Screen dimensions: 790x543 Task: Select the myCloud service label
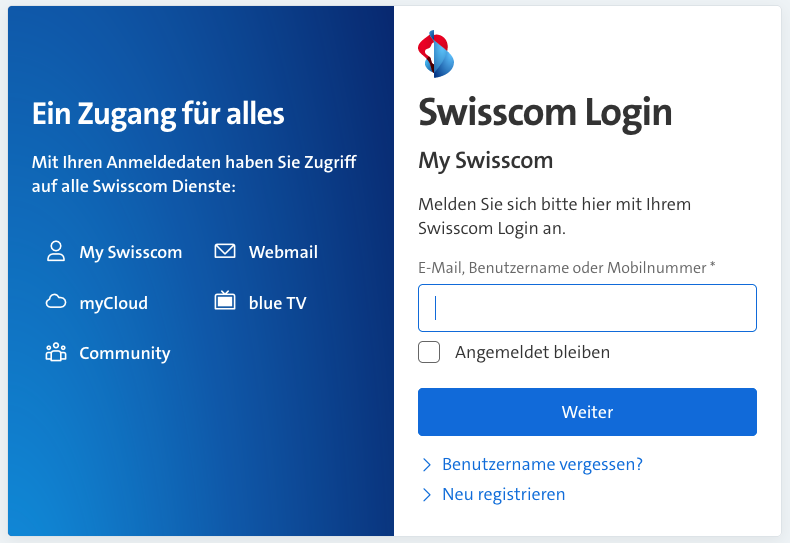click(113, 303)
